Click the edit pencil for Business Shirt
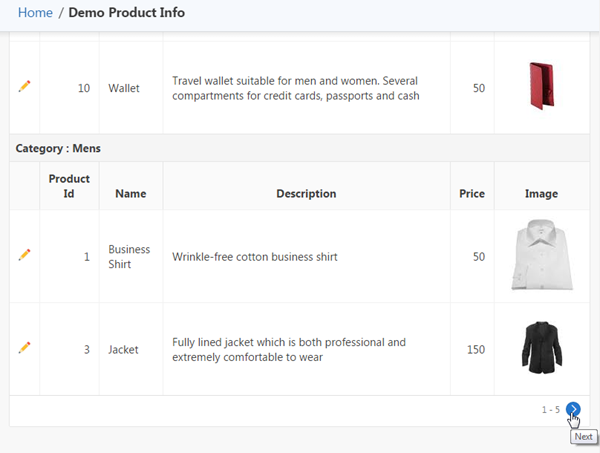Screen dimensions: 600x453 (25, 255)
